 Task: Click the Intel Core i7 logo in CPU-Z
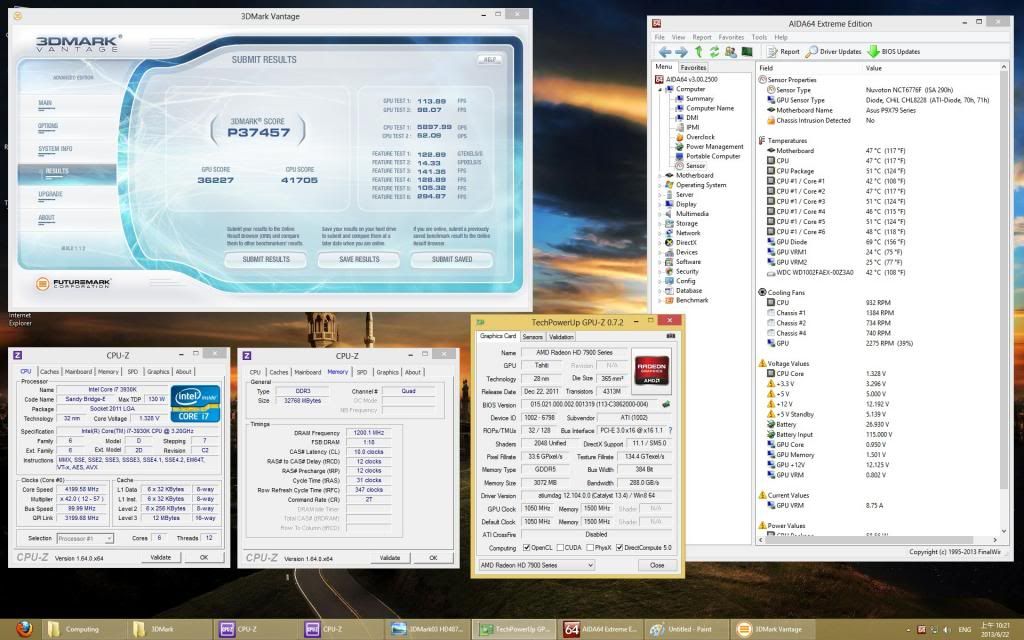coord(195,403)
